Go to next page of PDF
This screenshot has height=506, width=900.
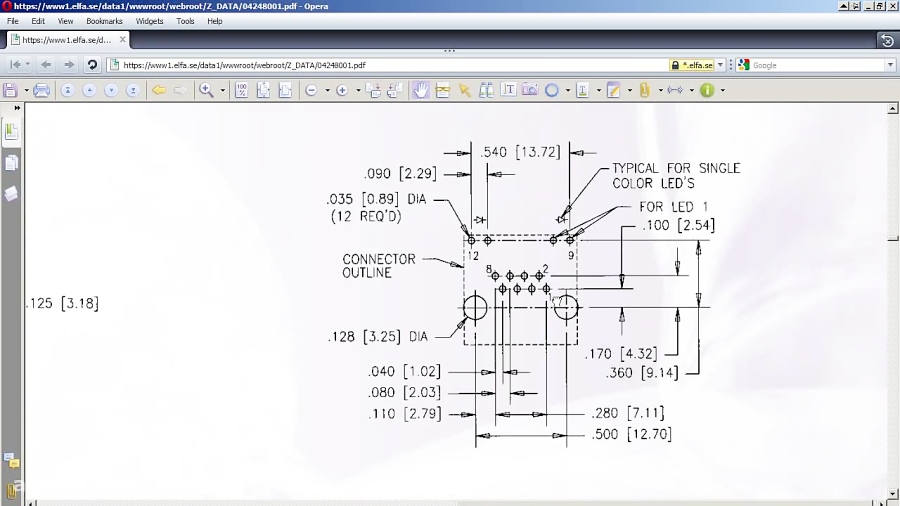111,91
